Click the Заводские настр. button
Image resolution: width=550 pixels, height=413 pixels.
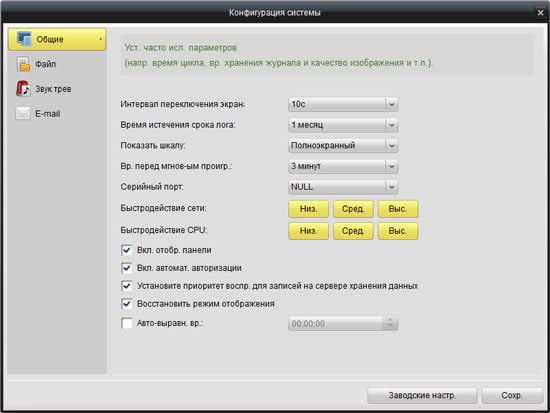tap(422, 395)
